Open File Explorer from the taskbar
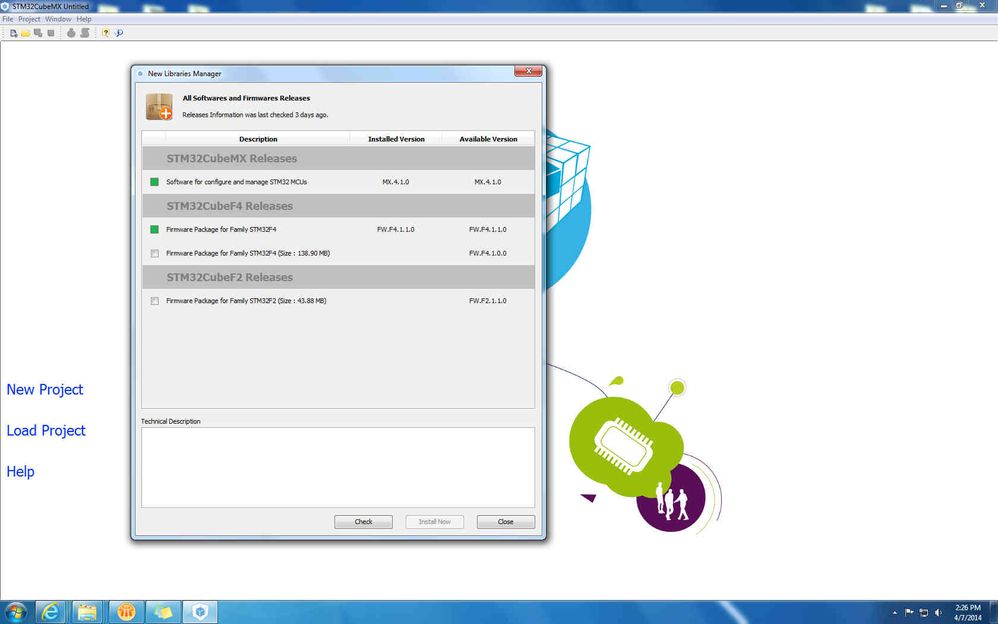 click(x=87, y=613)
